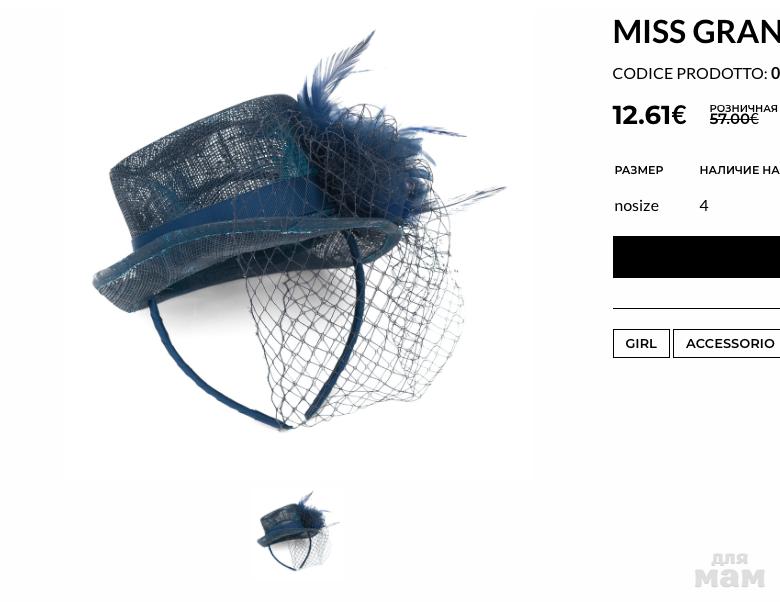Click the horizontal divider above the tags

(x=696, y=309)
